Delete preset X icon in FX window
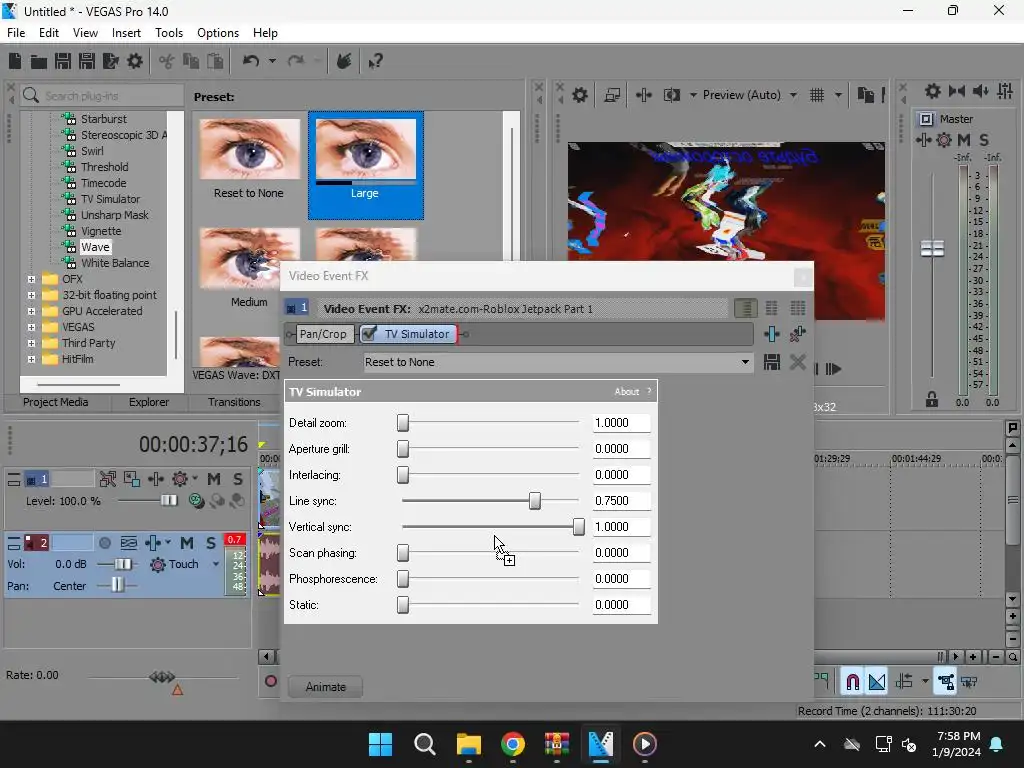This screenshot has height=768, width=1024. 797,362
